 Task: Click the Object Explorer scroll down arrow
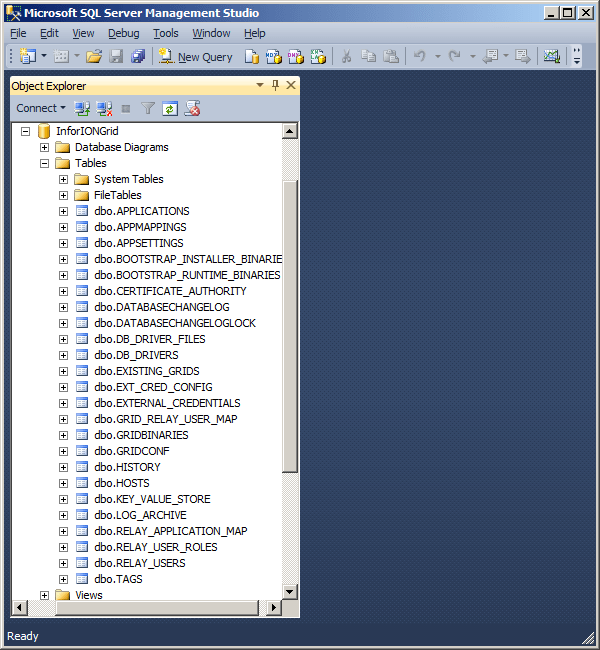pyautogui.click(x=290, y=592)
